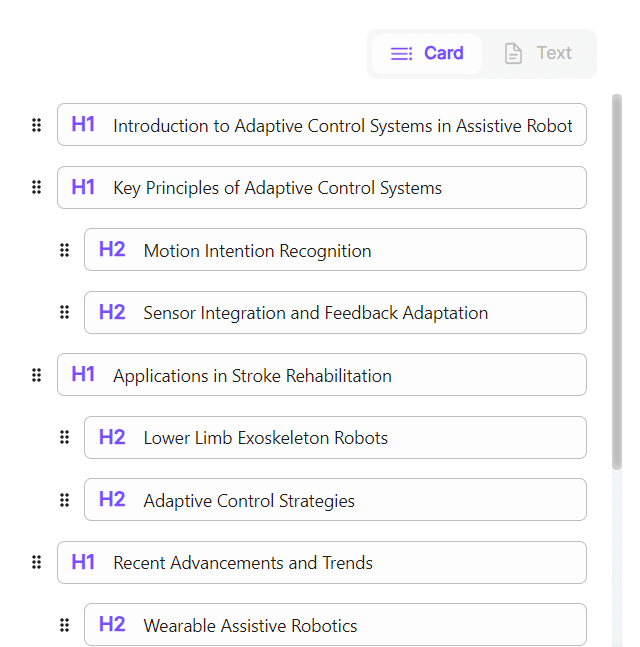
Task: Click Wearable Assistive Robotics heading text
Action: [250, 626]
